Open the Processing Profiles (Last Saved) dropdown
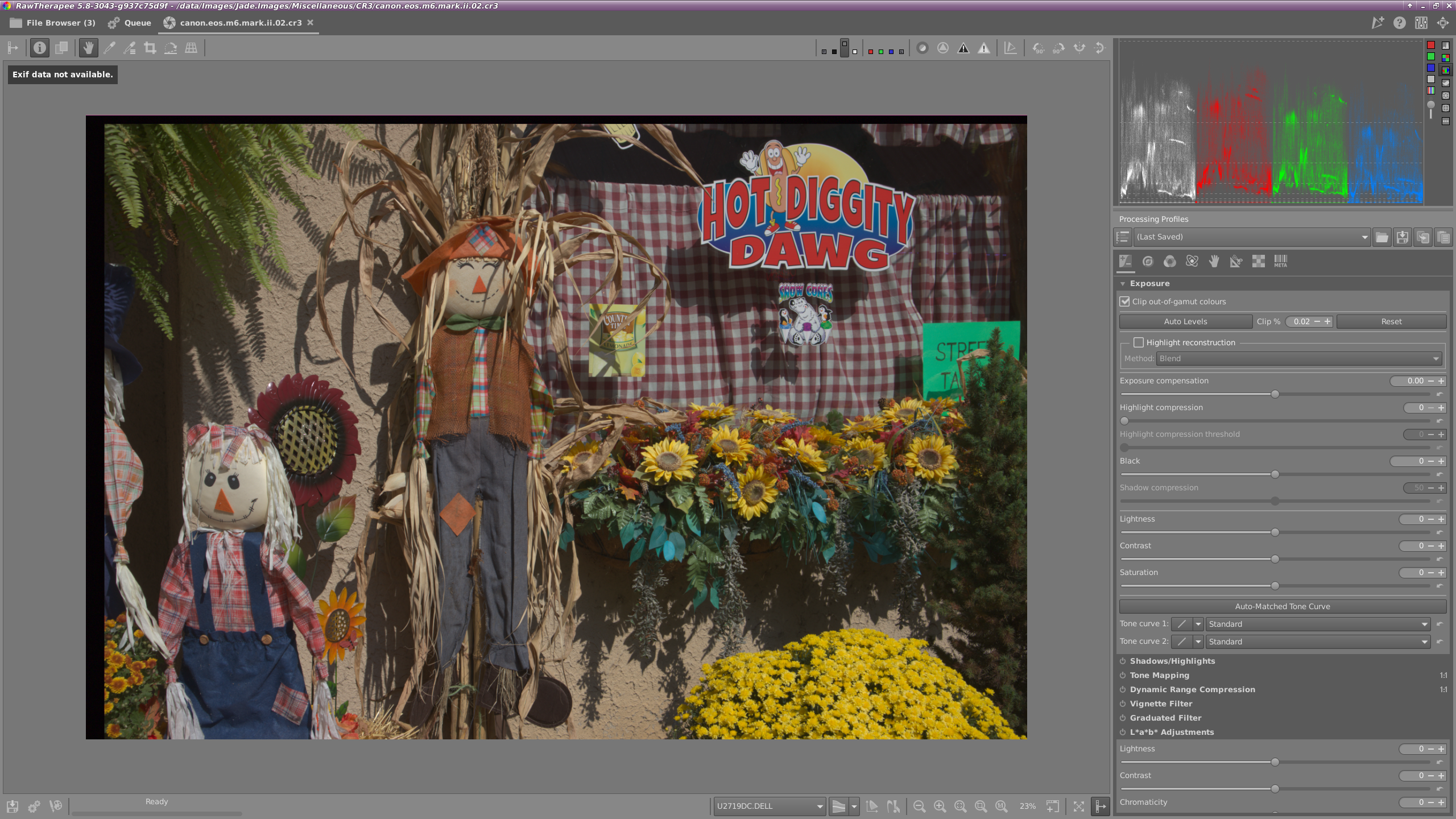This screenshot has height=819, width=1456. pos(1251,237)
